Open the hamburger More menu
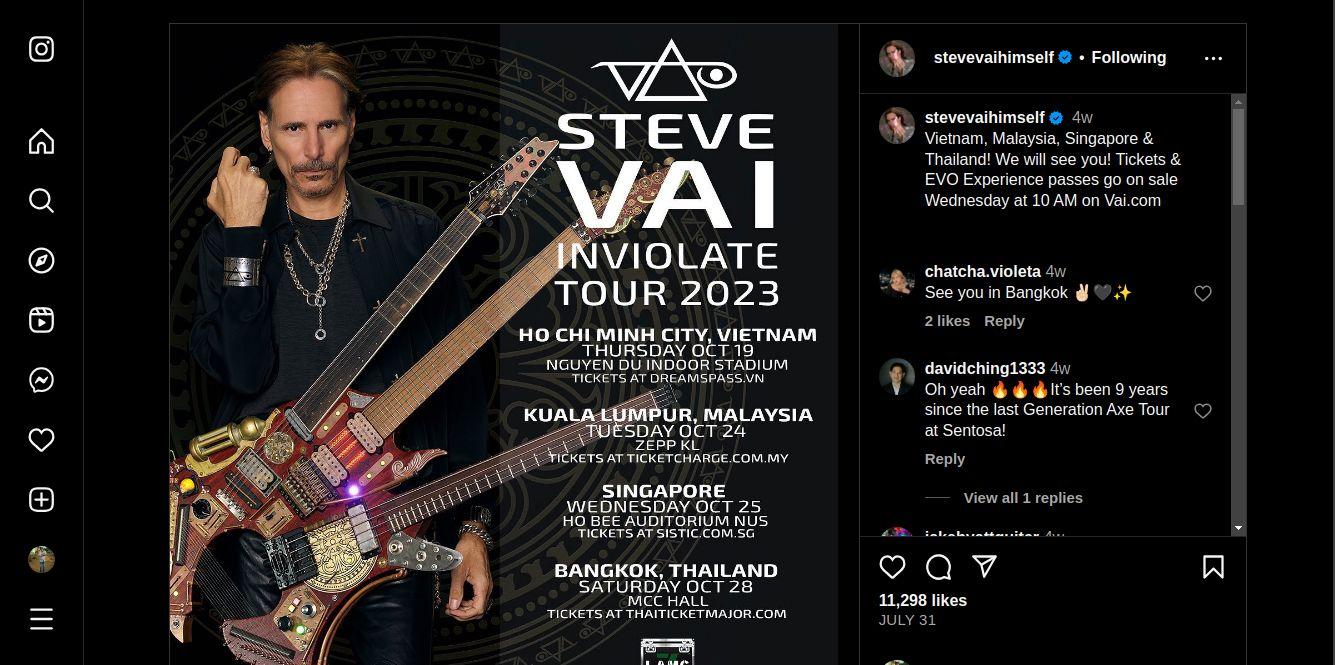Viewport: 1335px width, 665px height. (x=41, y=619)
